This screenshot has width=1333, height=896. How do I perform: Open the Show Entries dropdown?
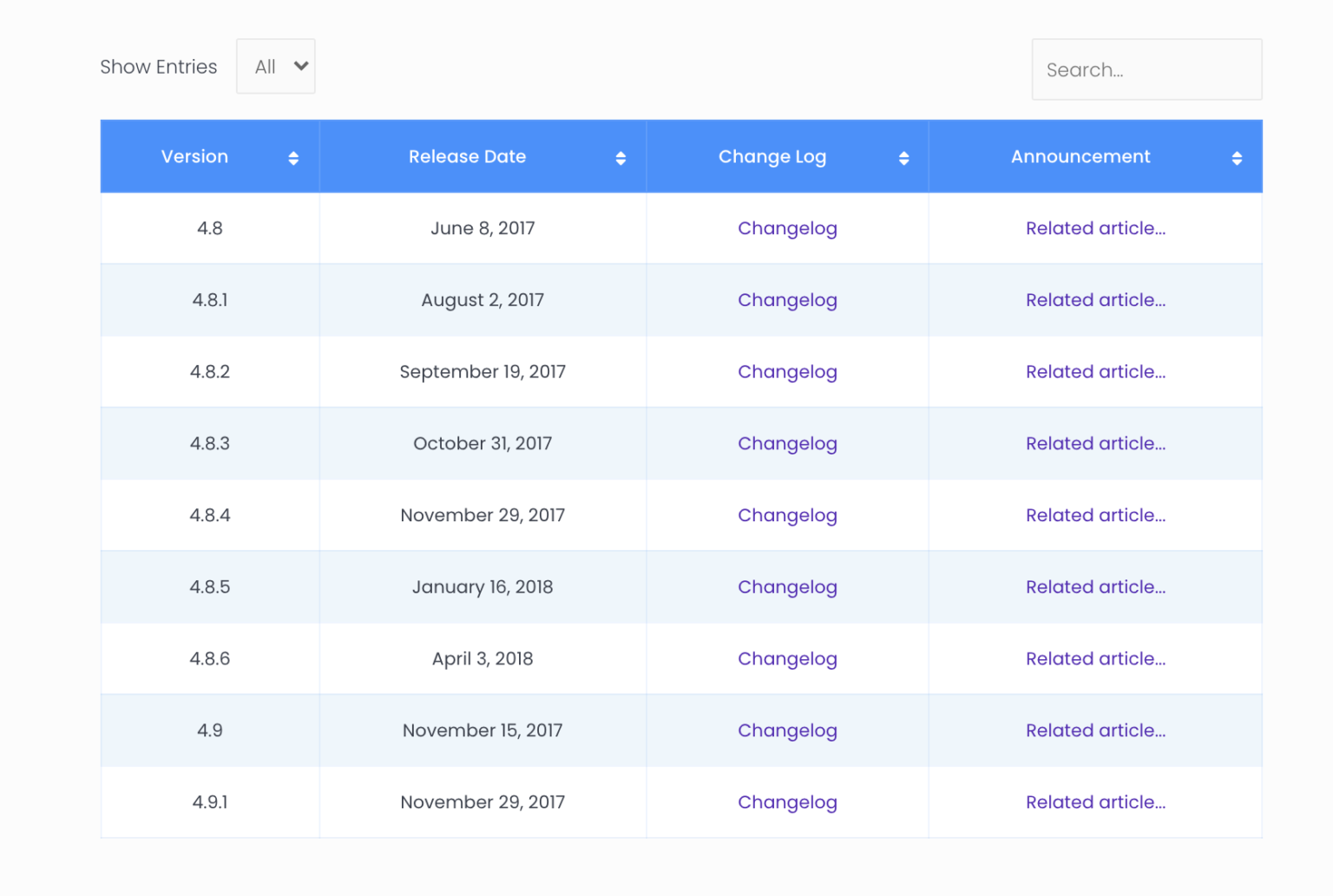275,66
